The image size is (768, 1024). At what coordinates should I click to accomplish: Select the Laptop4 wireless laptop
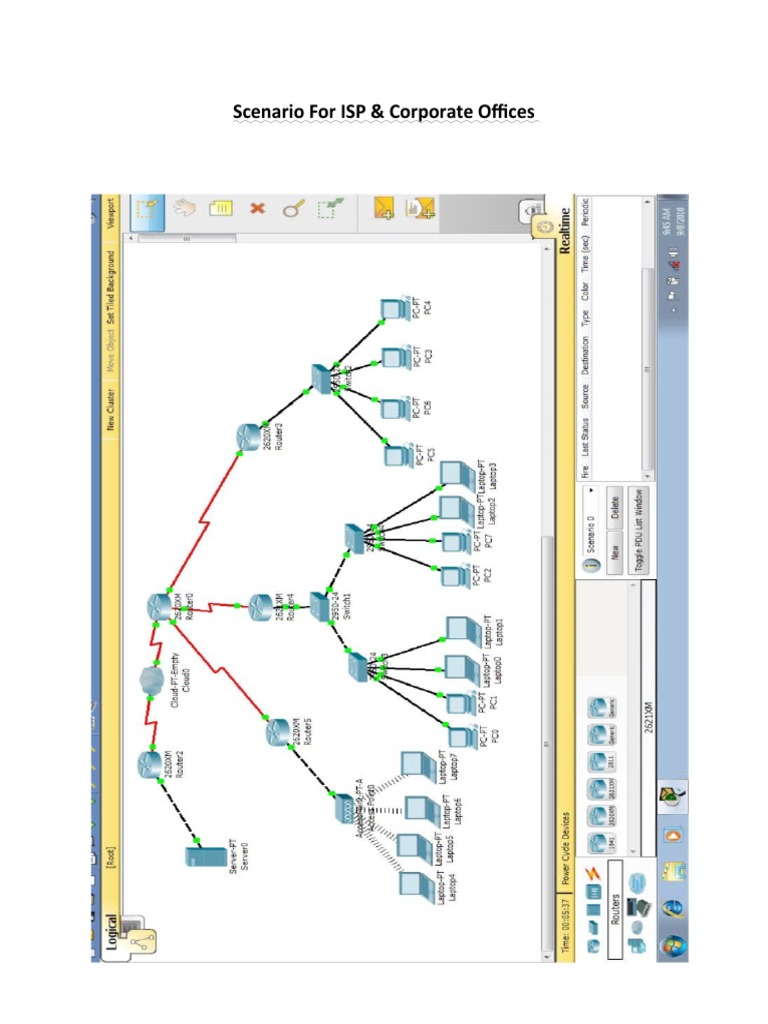(417, 885)
